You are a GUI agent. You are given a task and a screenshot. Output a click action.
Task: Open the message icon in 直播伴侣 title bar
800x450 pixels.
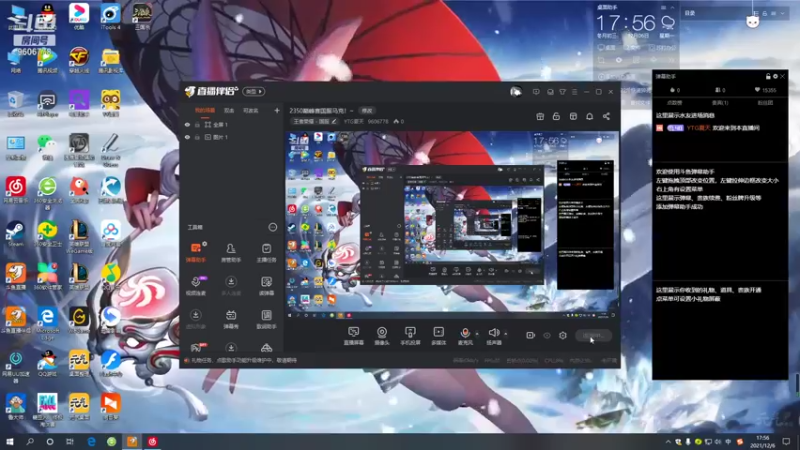tap(536, 92)
